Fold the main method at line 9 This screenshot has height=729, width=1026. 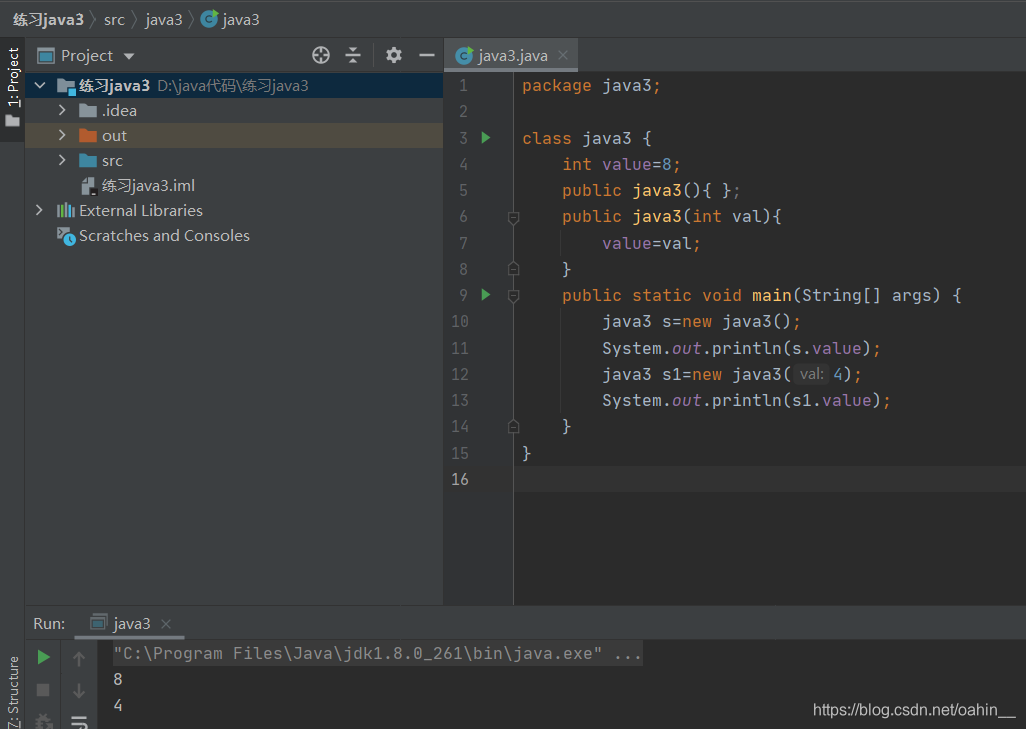pos(514,296)
